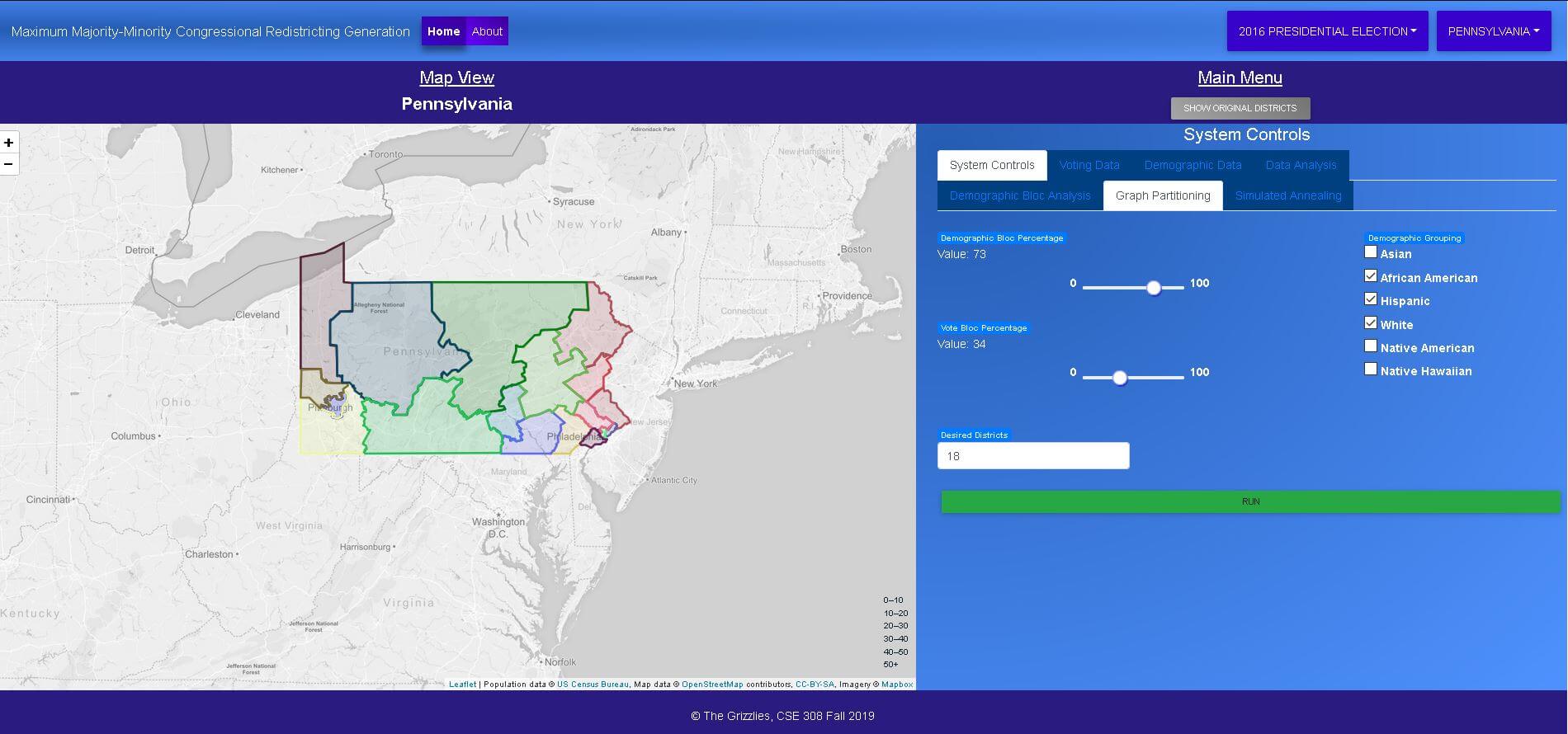Open the About page in navbar

[x=487, y=31]
